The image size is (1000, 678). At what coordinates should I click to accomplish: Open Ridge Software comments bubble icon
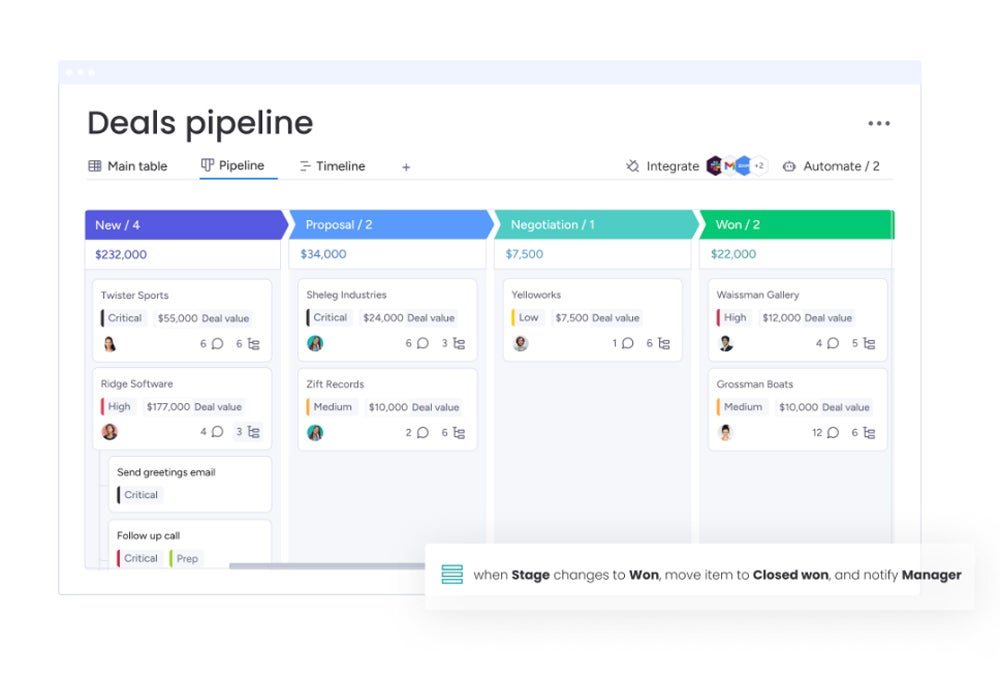pos(217,432)
